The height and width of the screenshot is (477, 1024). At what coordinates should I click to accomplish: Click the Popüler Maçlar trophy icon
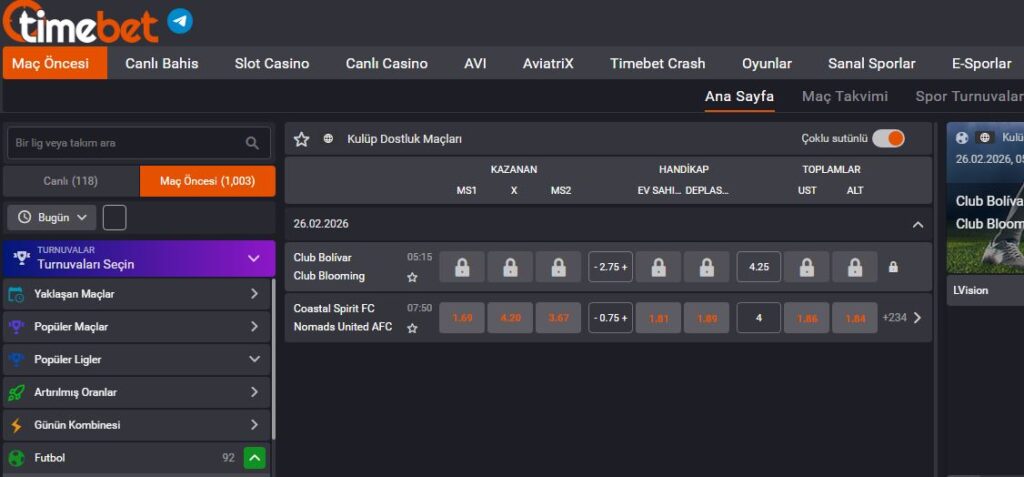point(16,327)
